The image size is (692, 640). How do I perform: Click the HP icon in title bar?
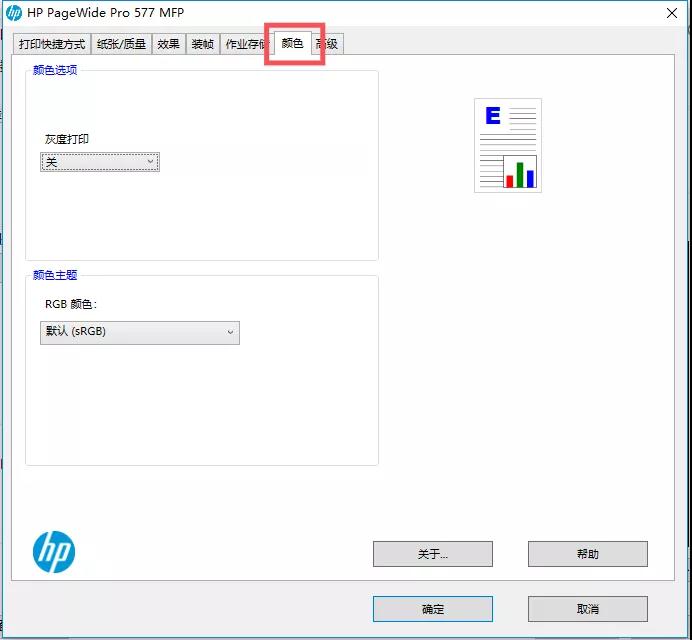(14, 13)
